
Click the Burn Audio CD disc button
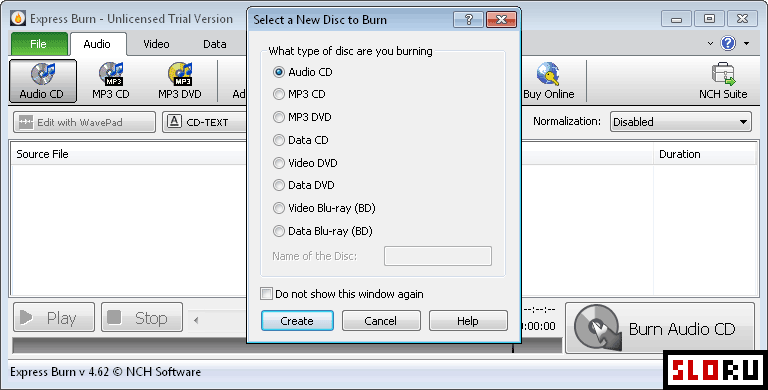pyautogui.click(x=660, y=328)
